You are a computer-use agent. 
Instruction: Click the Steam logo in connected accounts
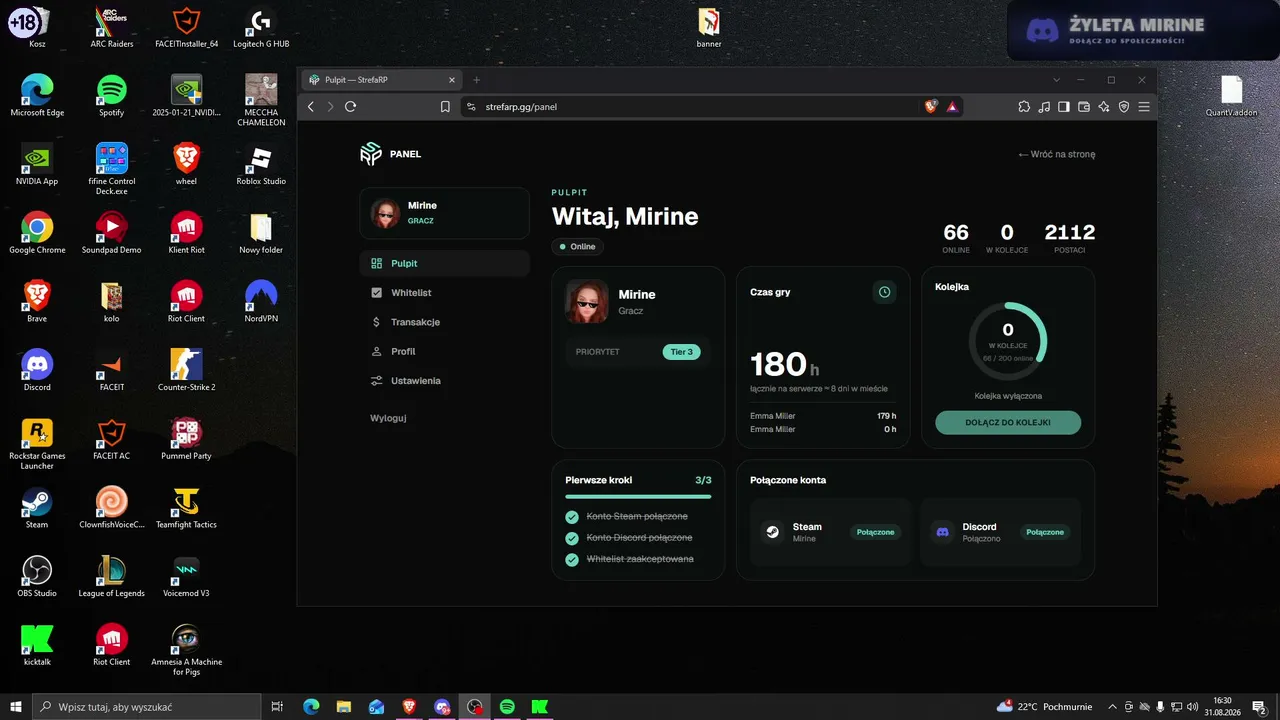772,532
